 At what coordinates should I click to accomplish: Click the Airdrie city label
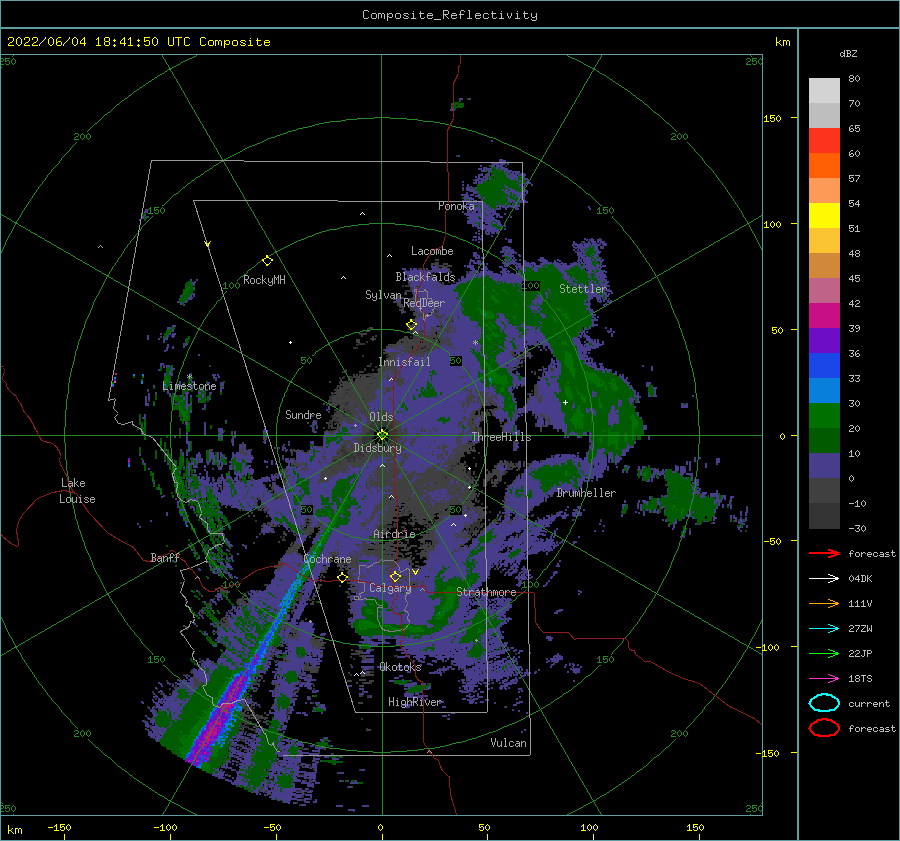tap(394, 534)
